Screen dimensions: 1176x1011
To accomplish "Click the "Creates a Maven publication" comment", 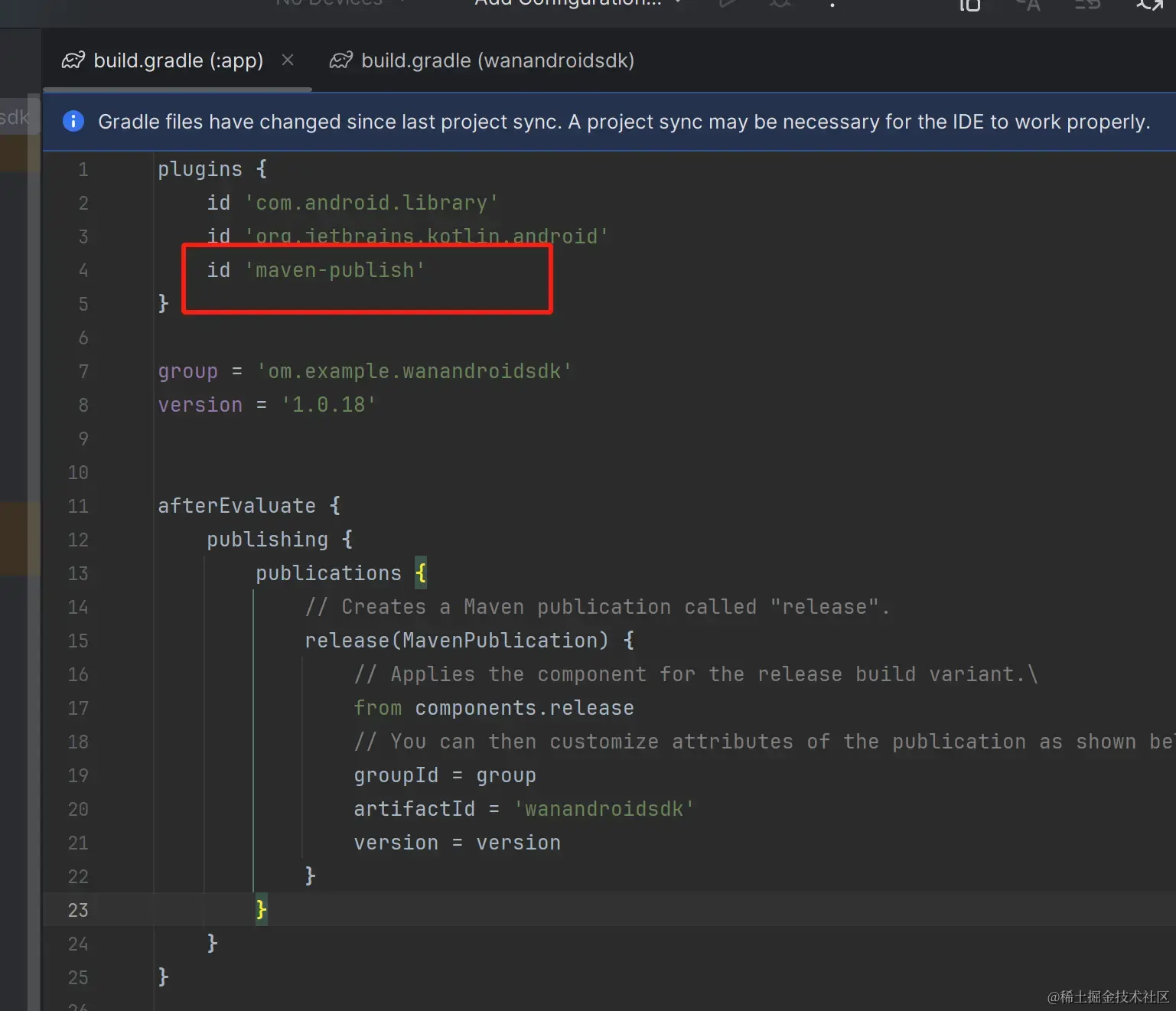I will [x=598, y=607].
